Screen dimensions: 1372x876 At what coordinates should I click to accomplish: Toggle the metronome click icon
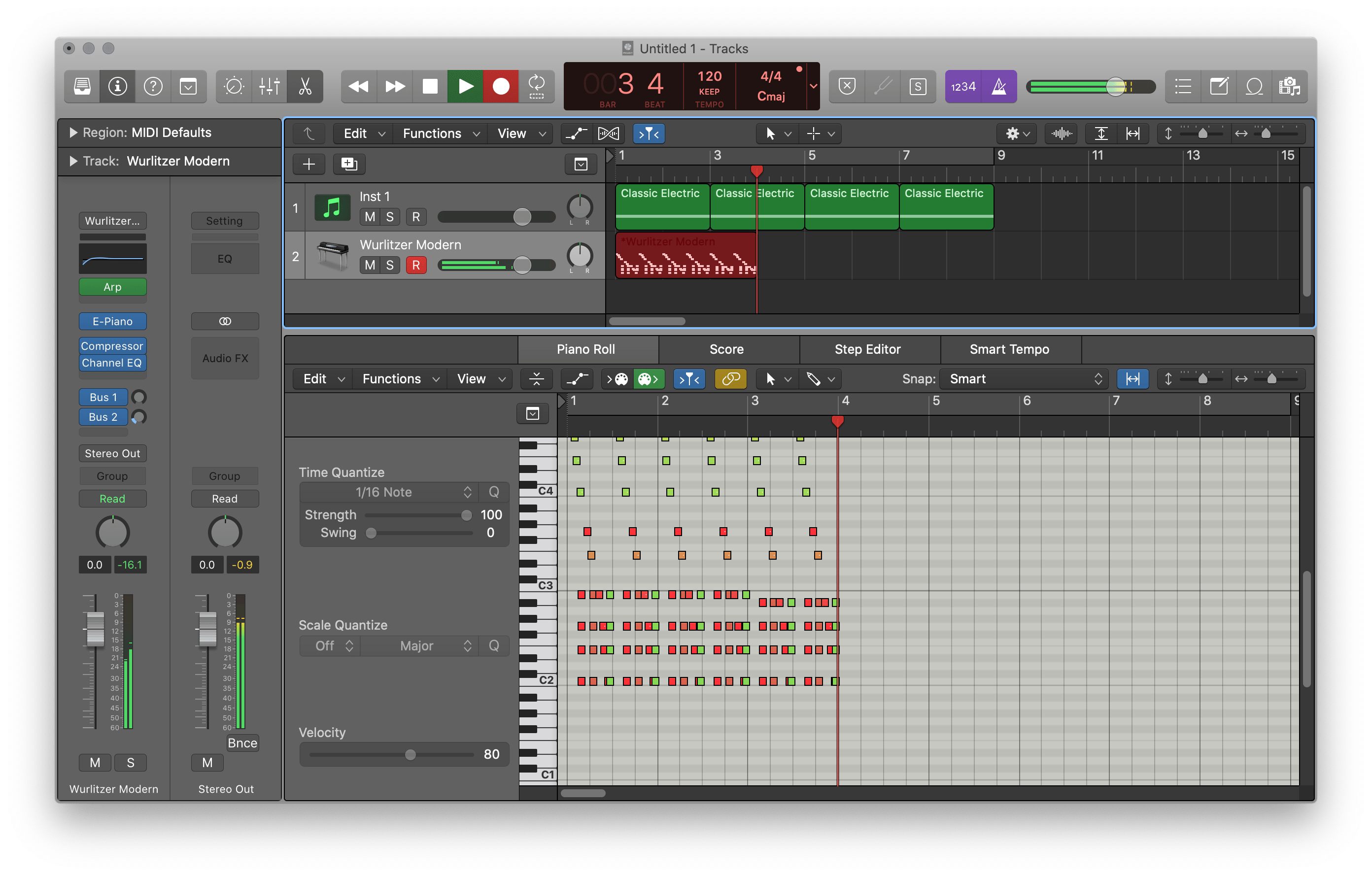[x=999, y=87]
